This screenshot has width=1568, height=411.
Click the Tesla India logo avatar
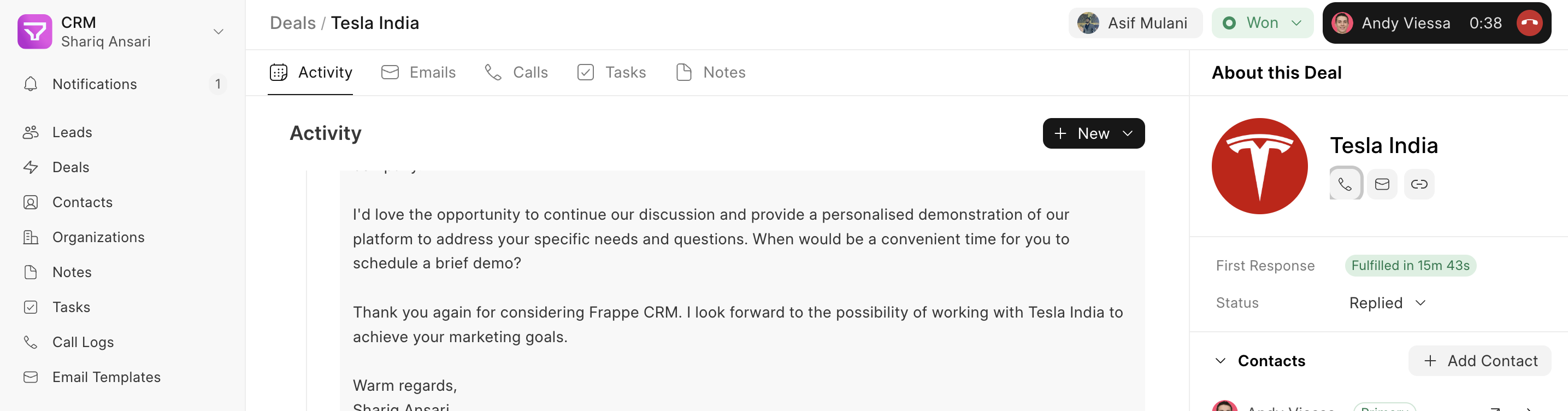pos(1259,166)
